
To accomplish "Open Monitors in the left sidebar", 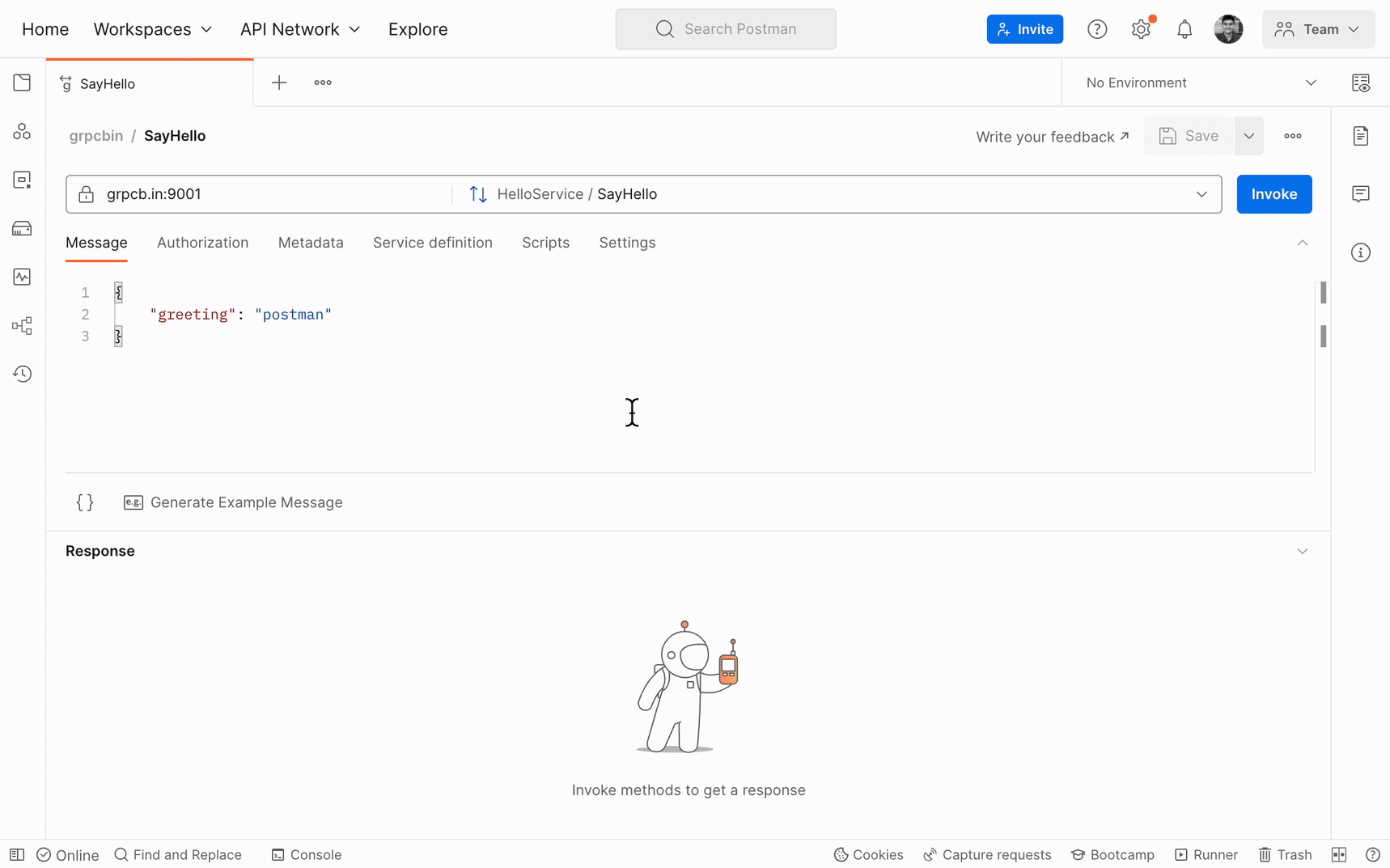I will (x=22, y=277).
